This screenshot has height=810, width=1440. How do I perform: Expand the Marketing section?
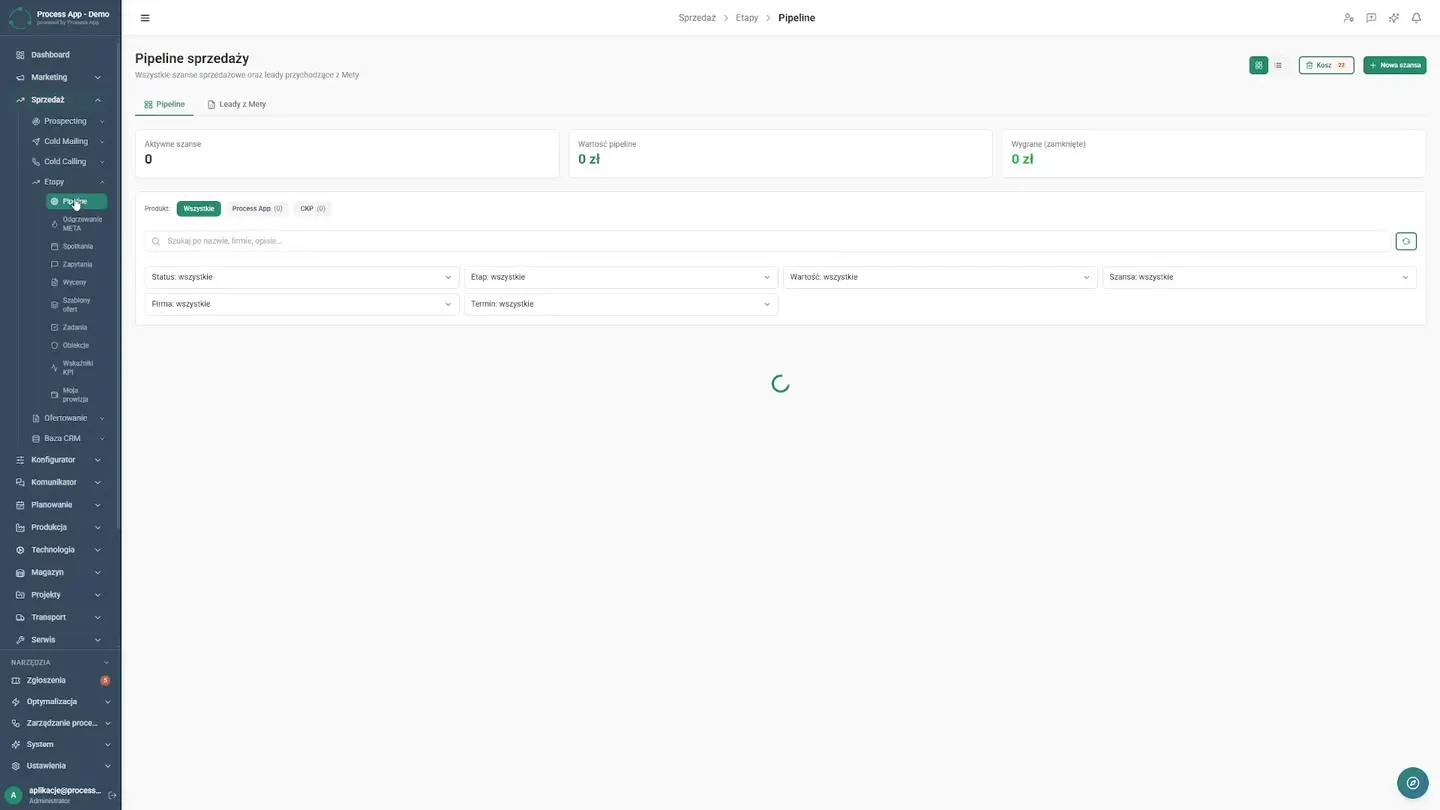60,77
